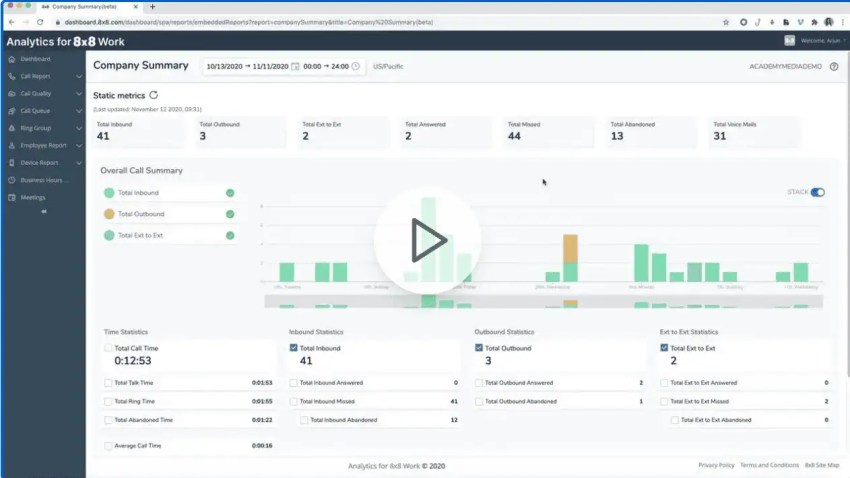The height and width of the screenshot is (478, 850).
Task: Click the Call Report phone icon
Action: 12,76
